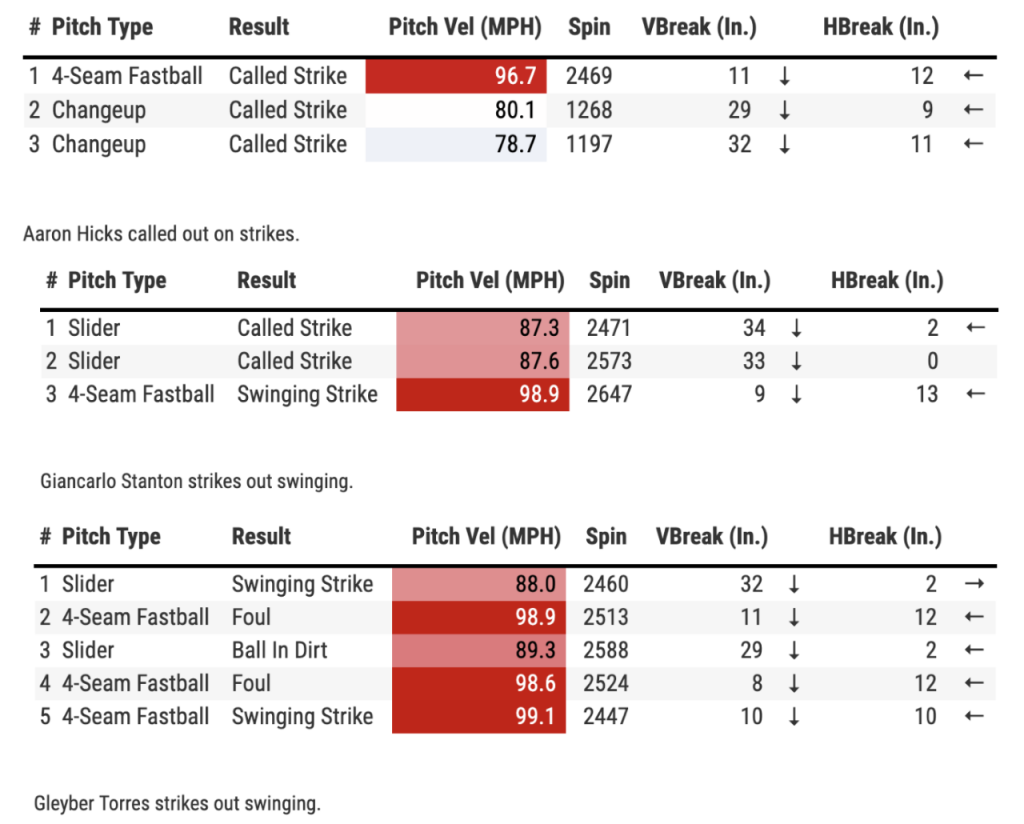Click the pink 87.3 velocity cell
The image size is (1024, 824).
tap(482, 328)
